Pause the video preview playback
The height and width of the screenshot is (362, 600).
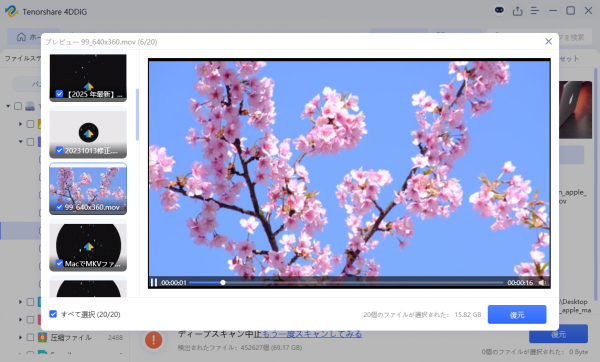pos(154,282)
